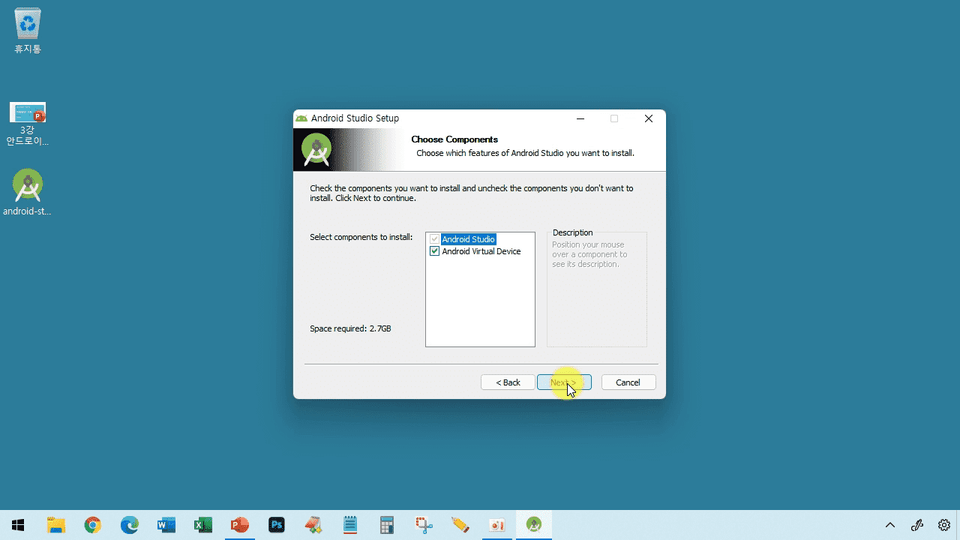Launch Photoshop from the taskbar
Viewport: 960px width, 540px height.
point(276,525)
